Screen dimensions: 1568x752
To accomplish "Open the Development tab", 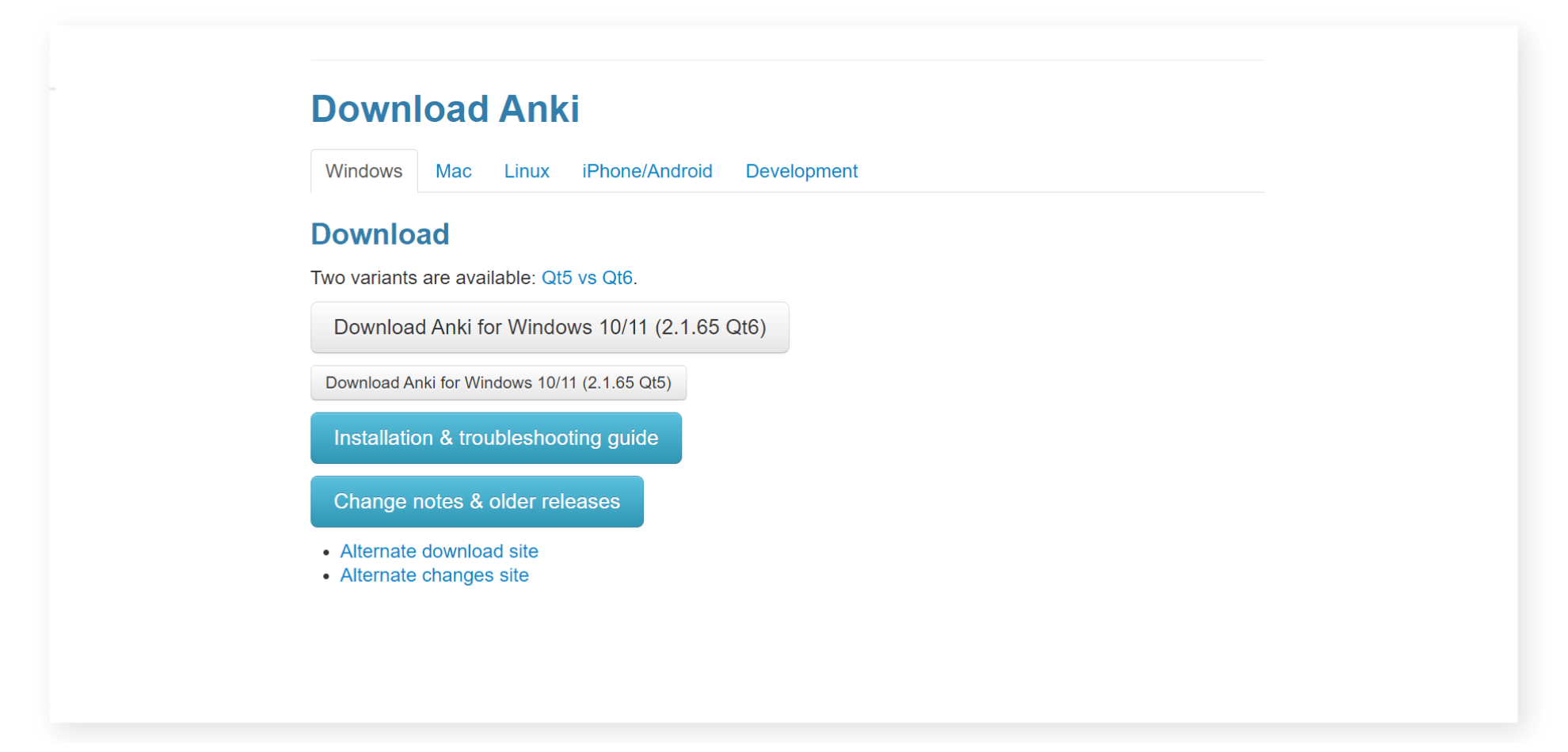I will coord(801,171).
